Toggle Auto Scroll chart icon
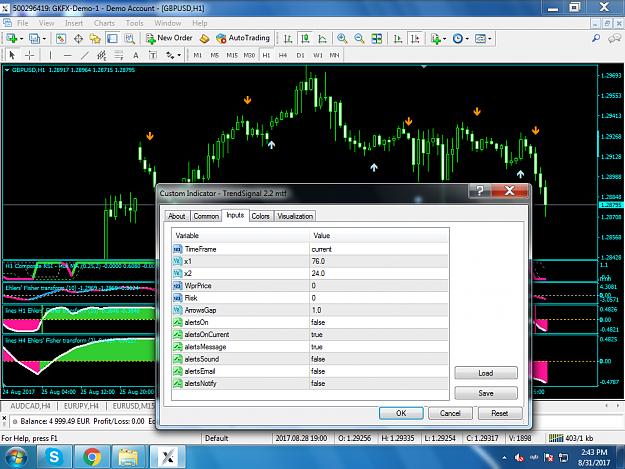 (397, 39)
